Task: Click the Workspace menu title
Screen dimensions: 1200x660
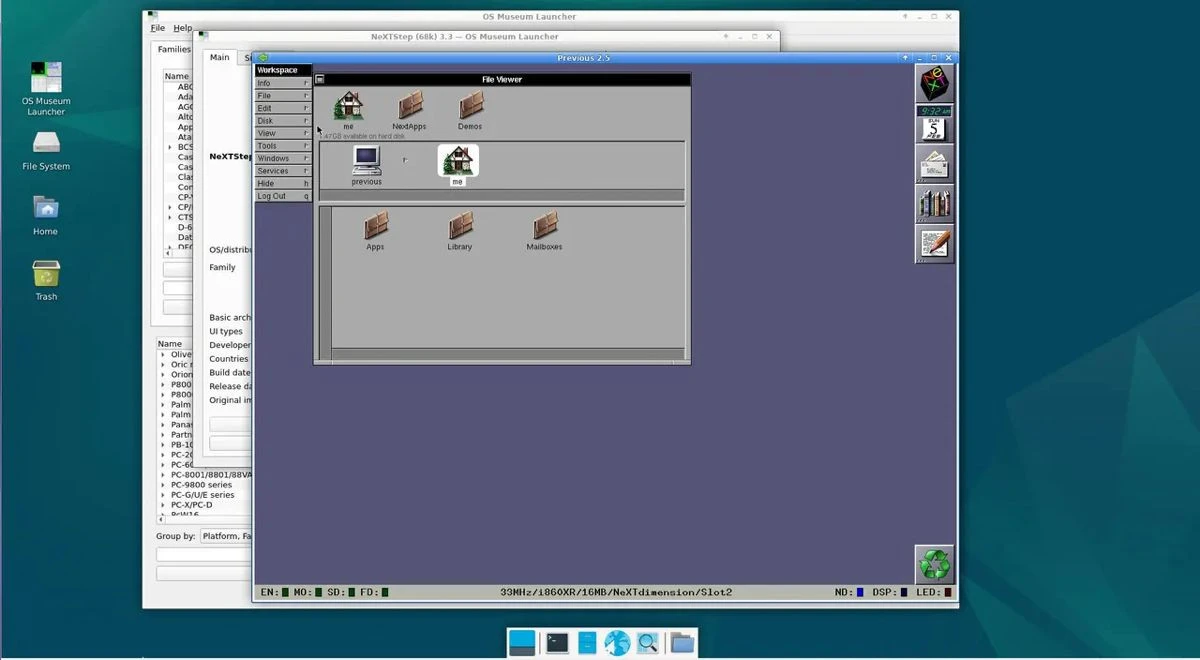Action: click(x=283, y=70)
